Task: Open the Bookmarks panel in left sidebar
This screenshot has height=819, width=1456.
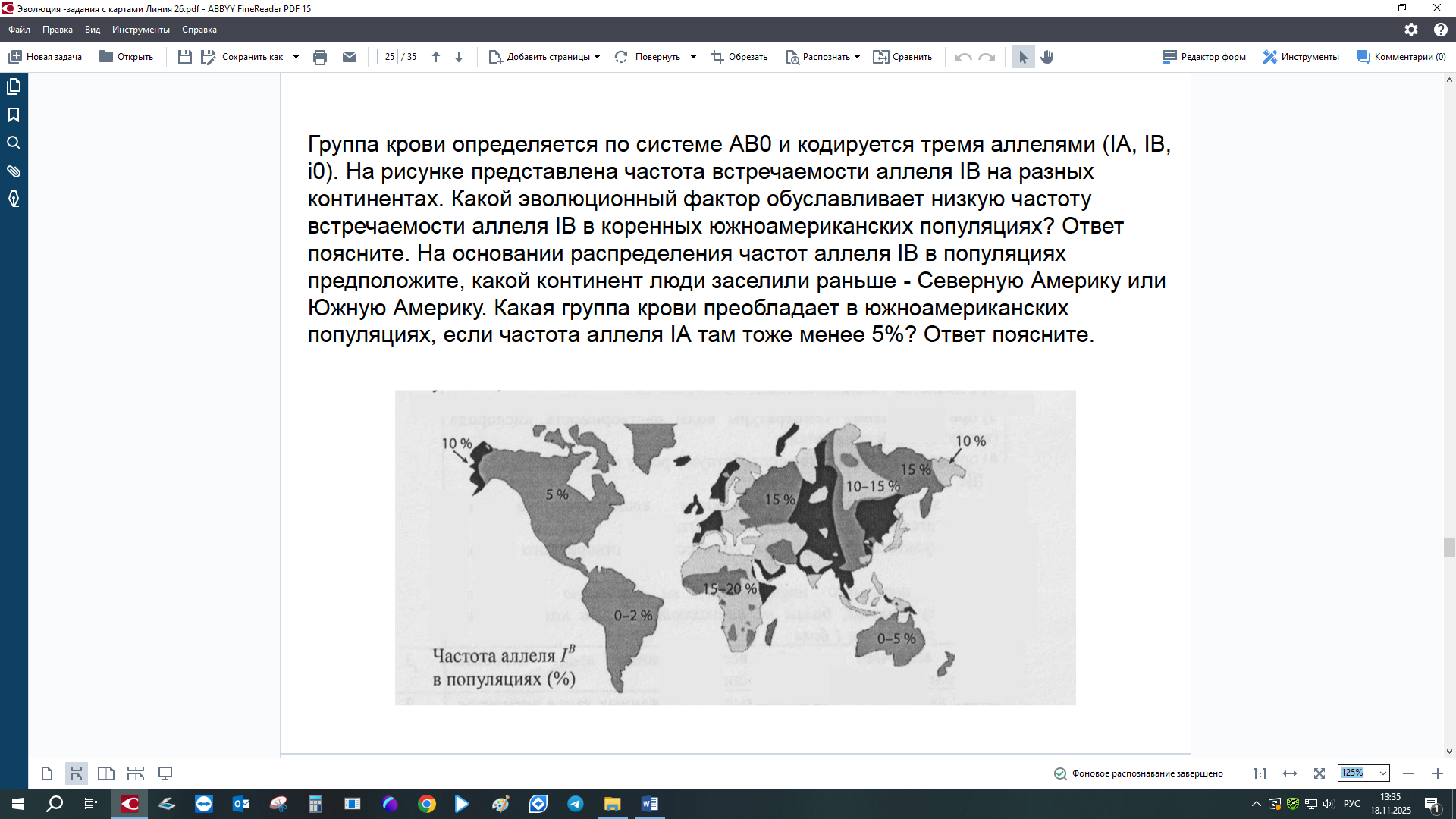Action: (14, 115)
